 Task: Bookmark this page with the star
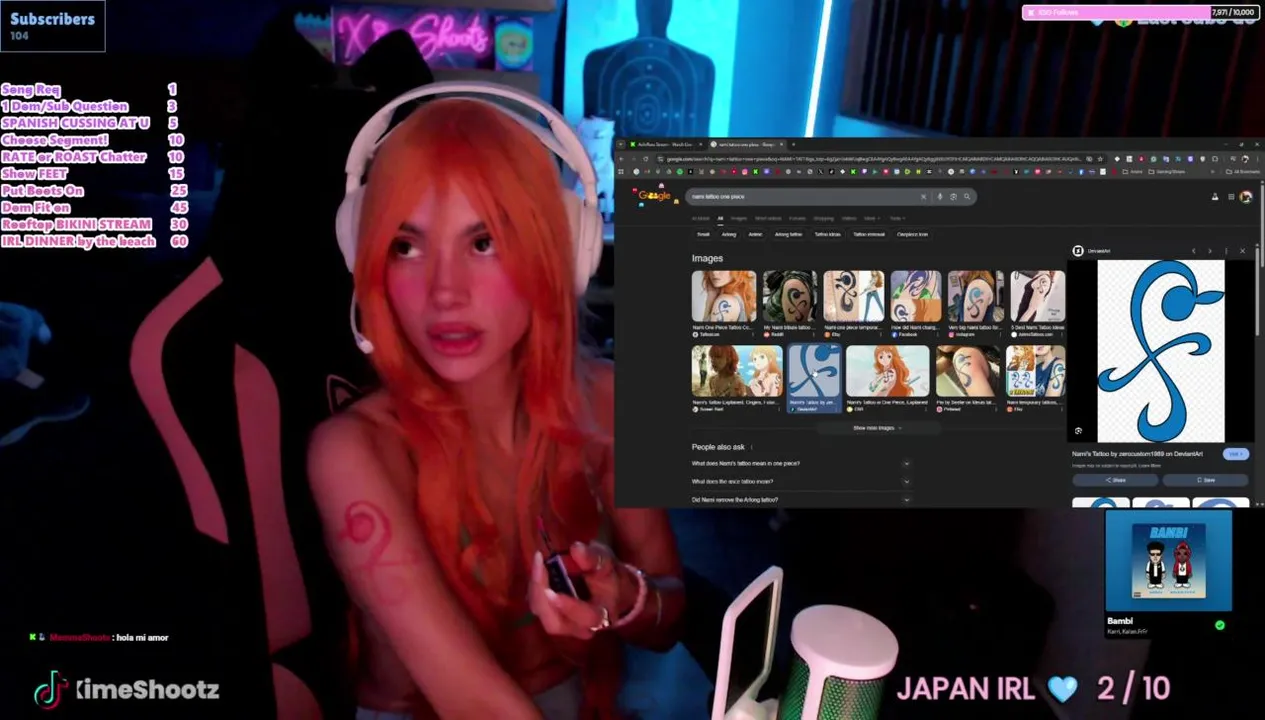1100,159
